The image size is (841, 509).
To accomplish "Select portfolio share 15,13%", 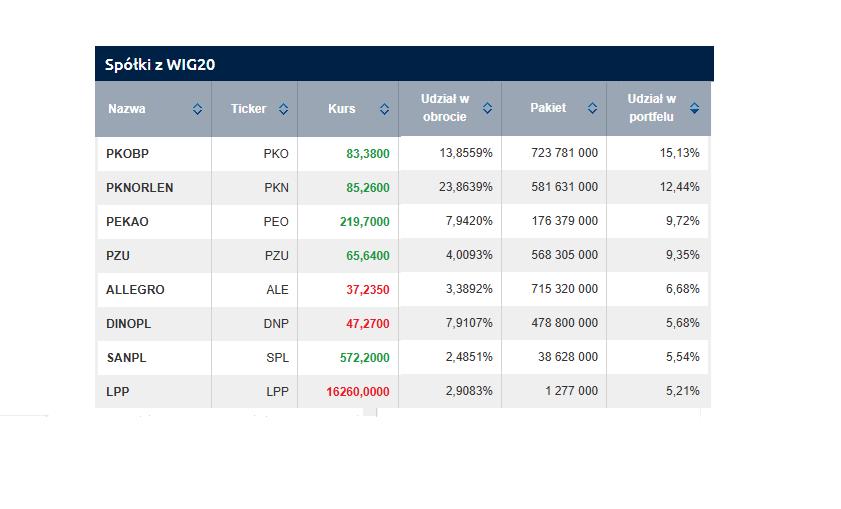I will (x=680, y=153).
